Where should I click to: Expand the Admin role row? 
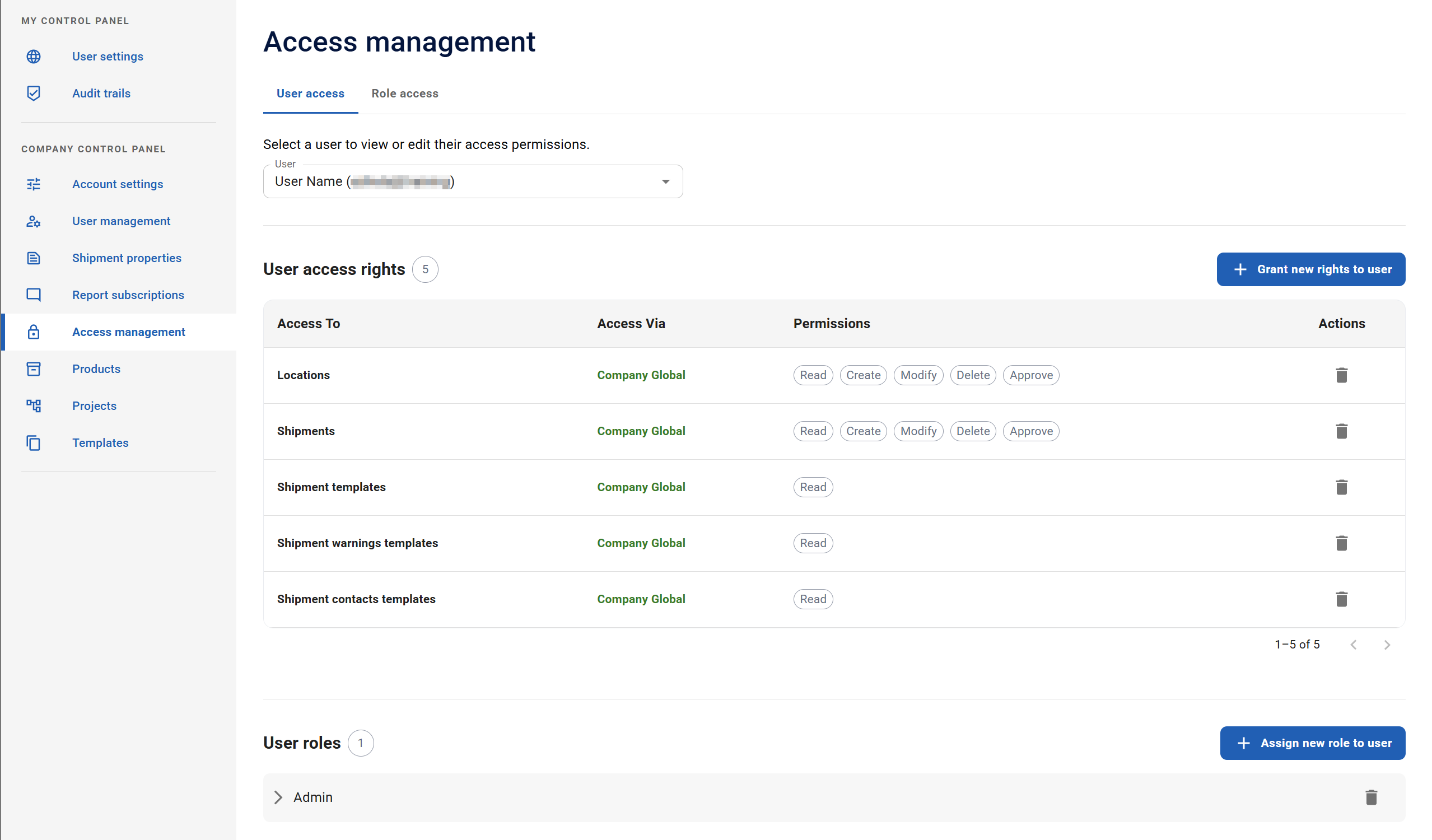(278, 797)
